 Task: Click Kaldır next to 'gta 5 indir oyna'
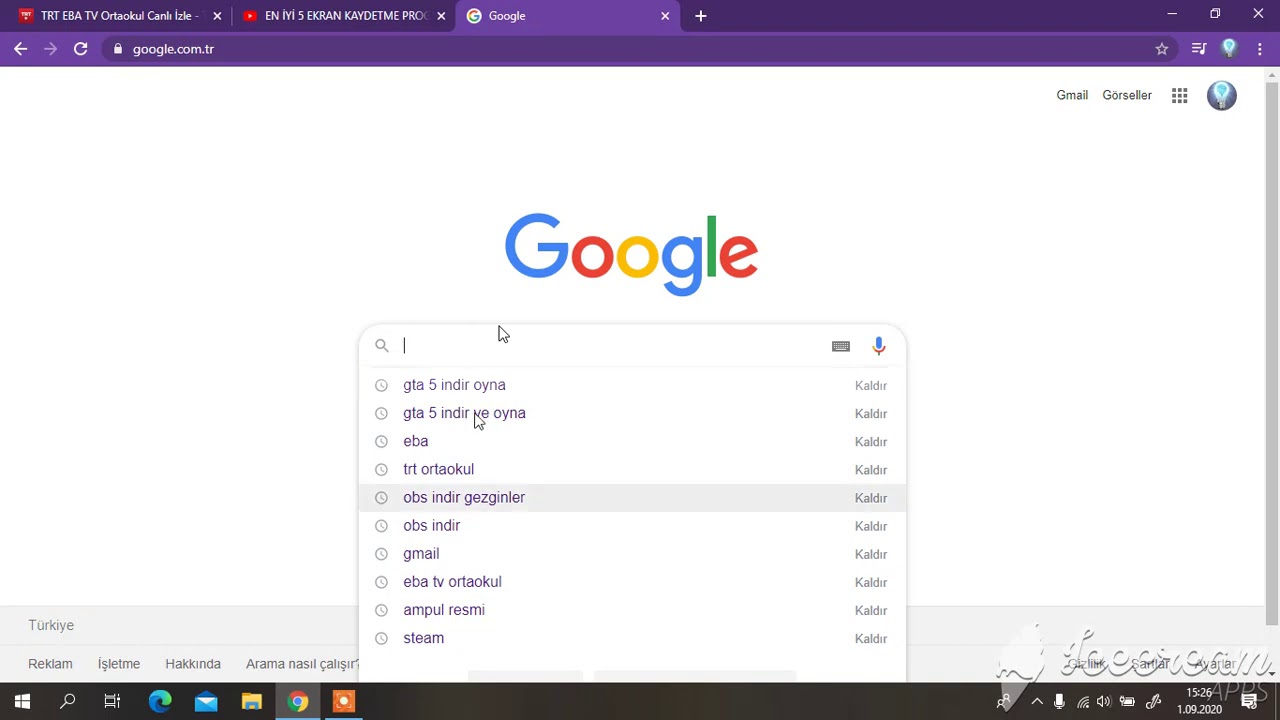871,385
